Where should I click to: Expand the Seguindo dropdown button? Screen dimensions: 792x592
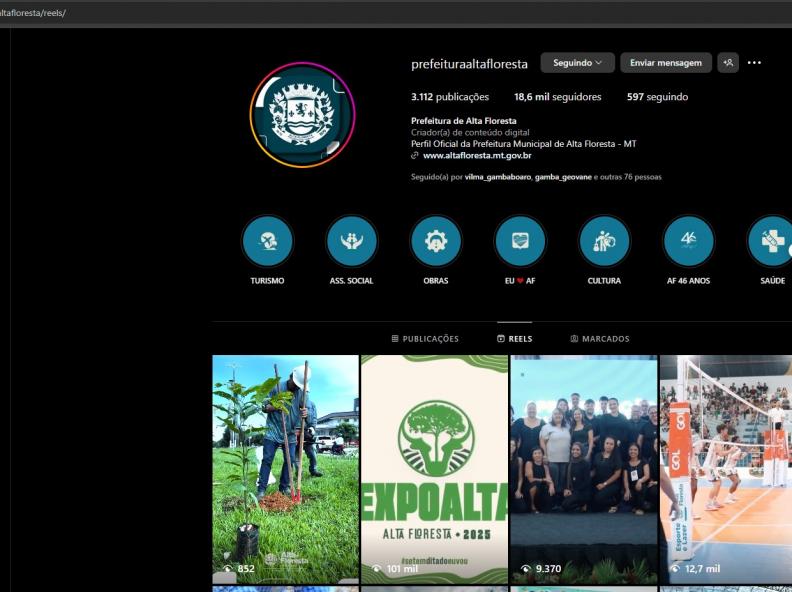pyautogui.click(x=577, y=63)
